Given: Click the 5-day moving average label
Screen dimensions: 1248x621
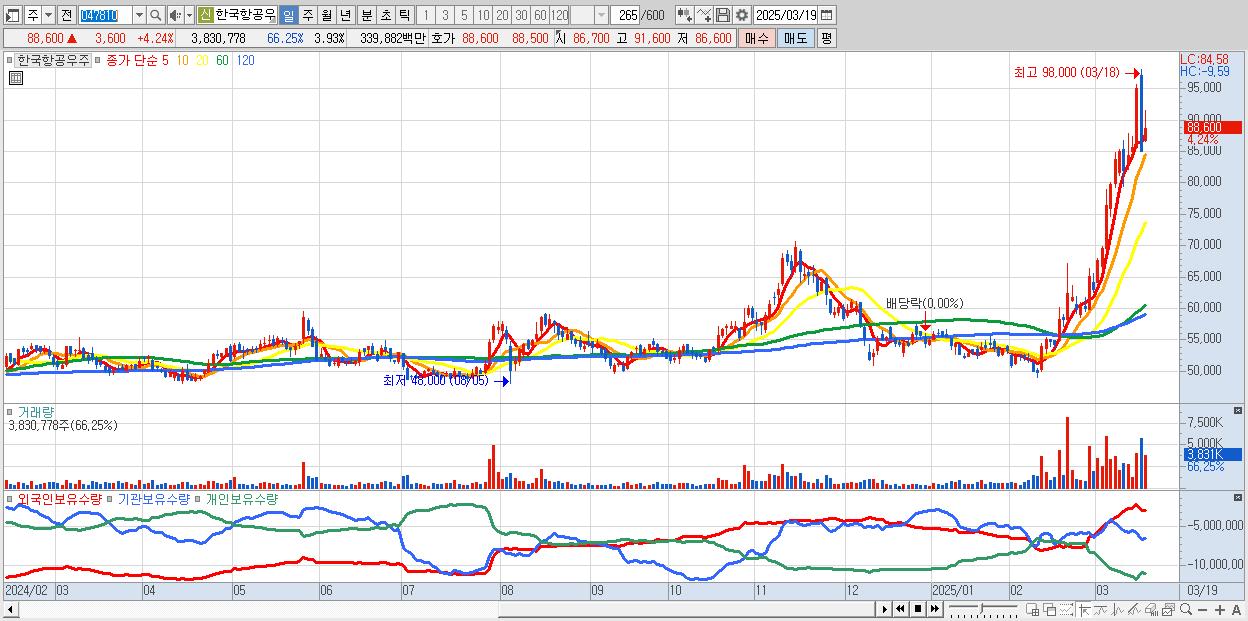Looking at the screenshot, I should tap(165, 60).
